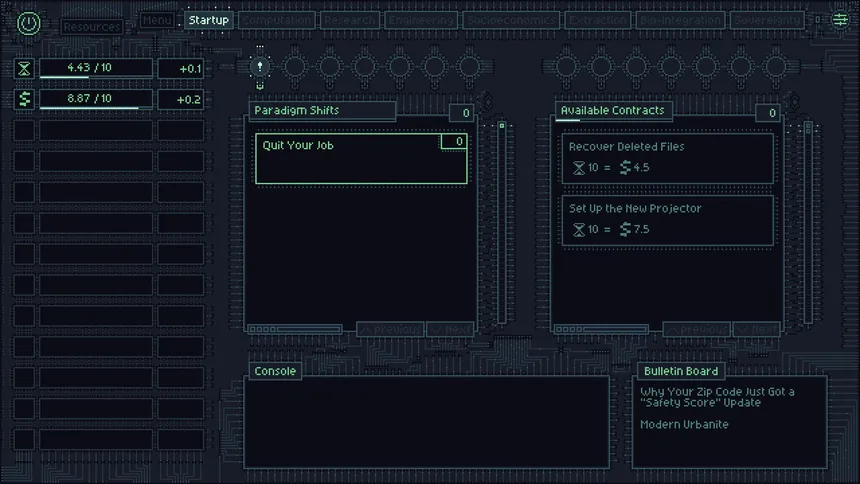This screenshot has height=484, width=860.
Task: Click the Quit Your Job counter box
Action: click(x=454, y=142)
